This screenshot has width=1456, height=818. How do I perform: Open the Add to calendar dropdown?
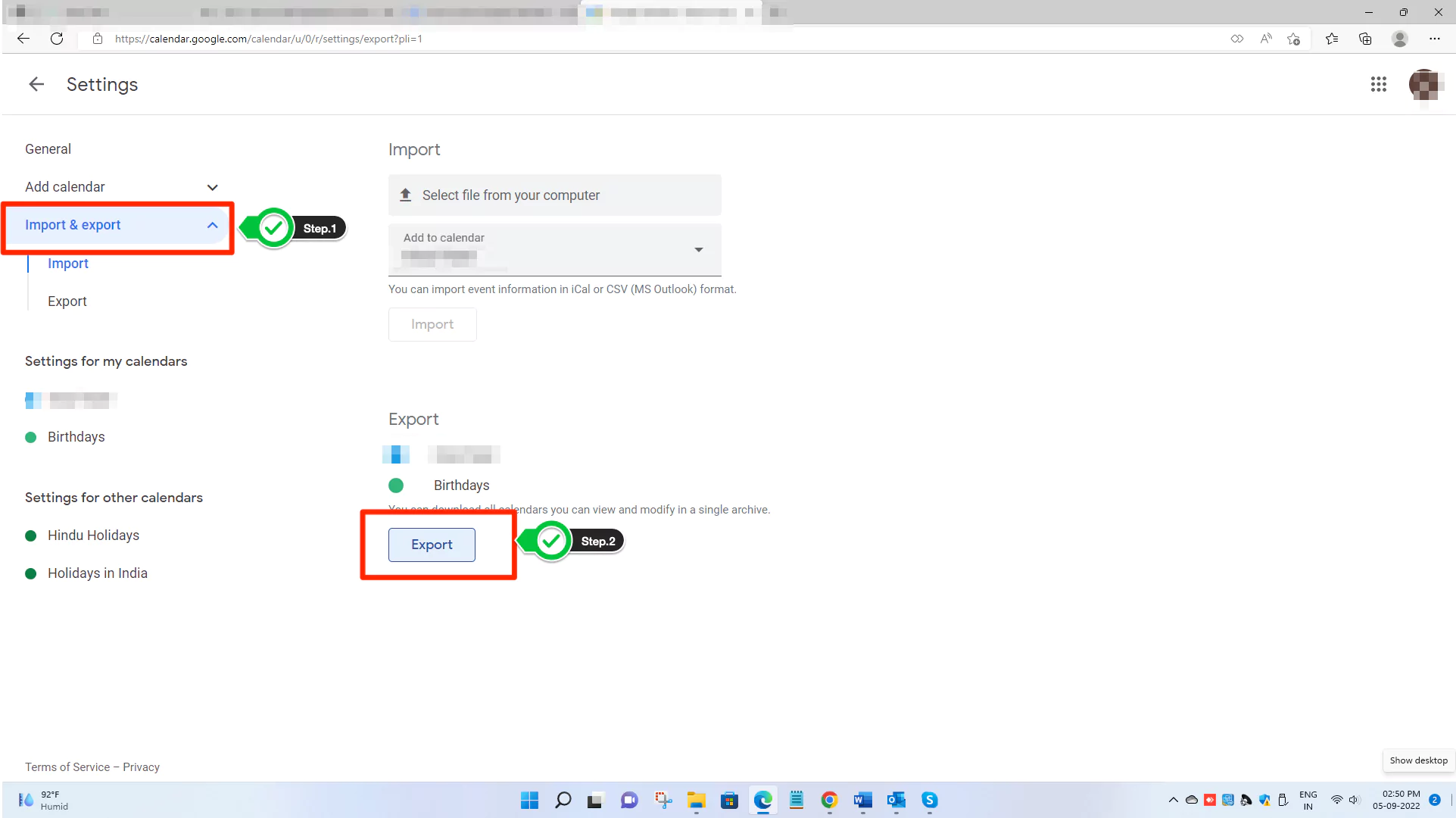click(698, 250)
